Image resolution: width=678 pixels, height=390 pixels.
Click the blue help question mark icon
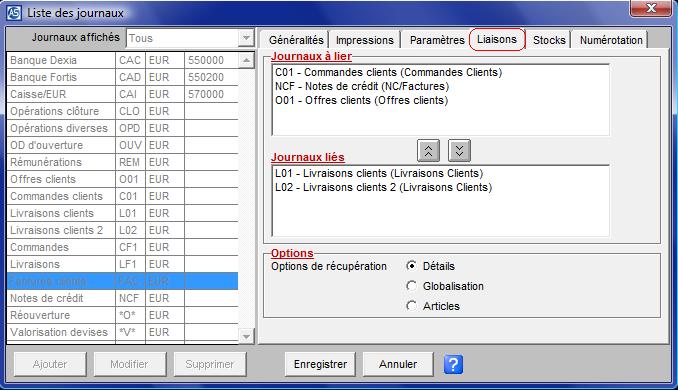(453, 364)
